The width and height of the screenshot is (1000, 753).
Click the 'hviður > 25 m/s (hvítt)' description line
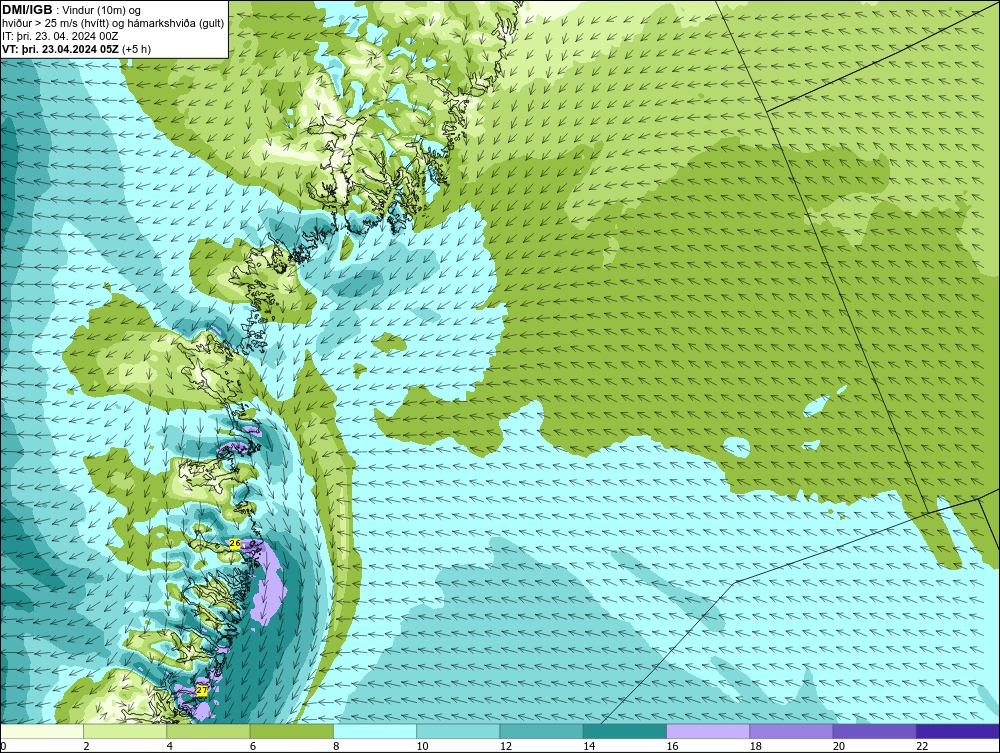(113, 24)
